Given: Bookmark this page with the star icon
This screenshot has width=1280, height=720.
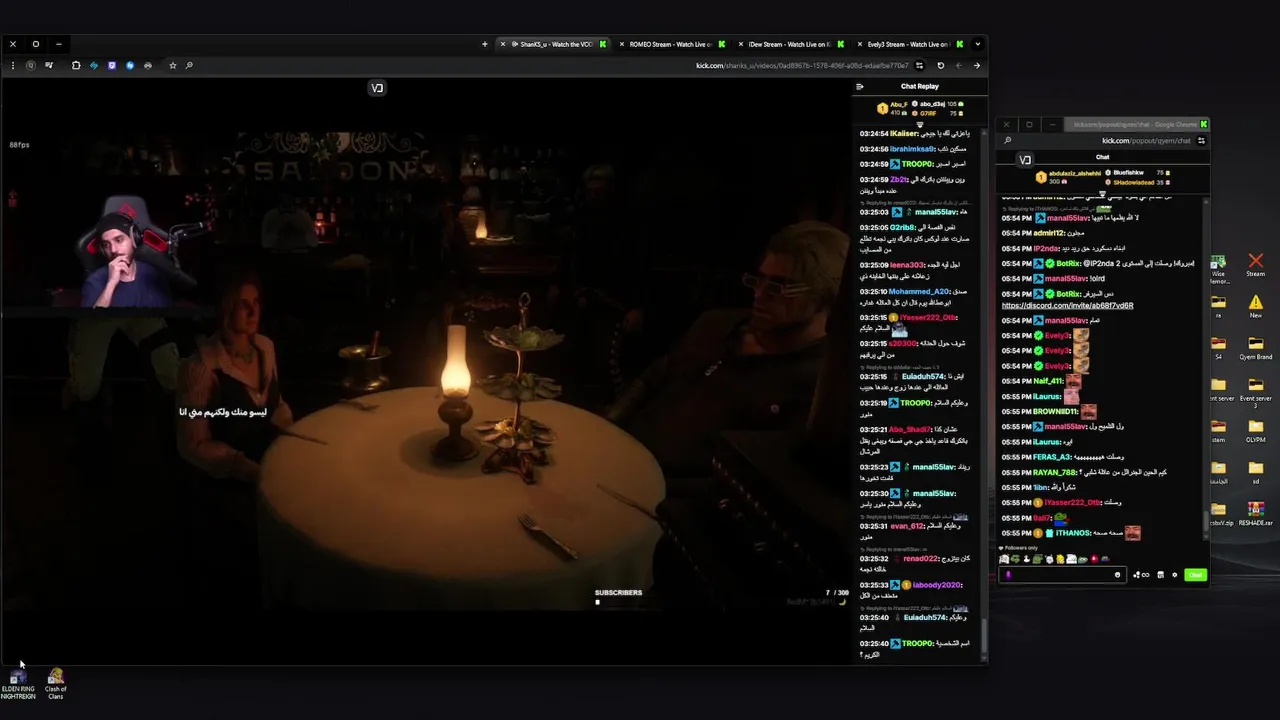Looking at the screenshot, I should click(172, 65).
